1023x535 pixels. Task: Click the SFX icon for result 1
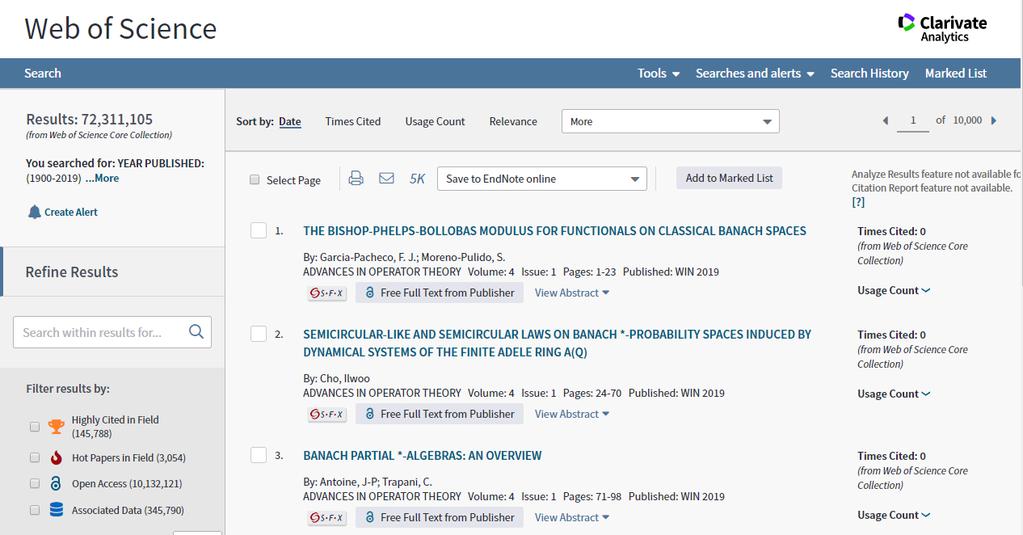[327, 293]
